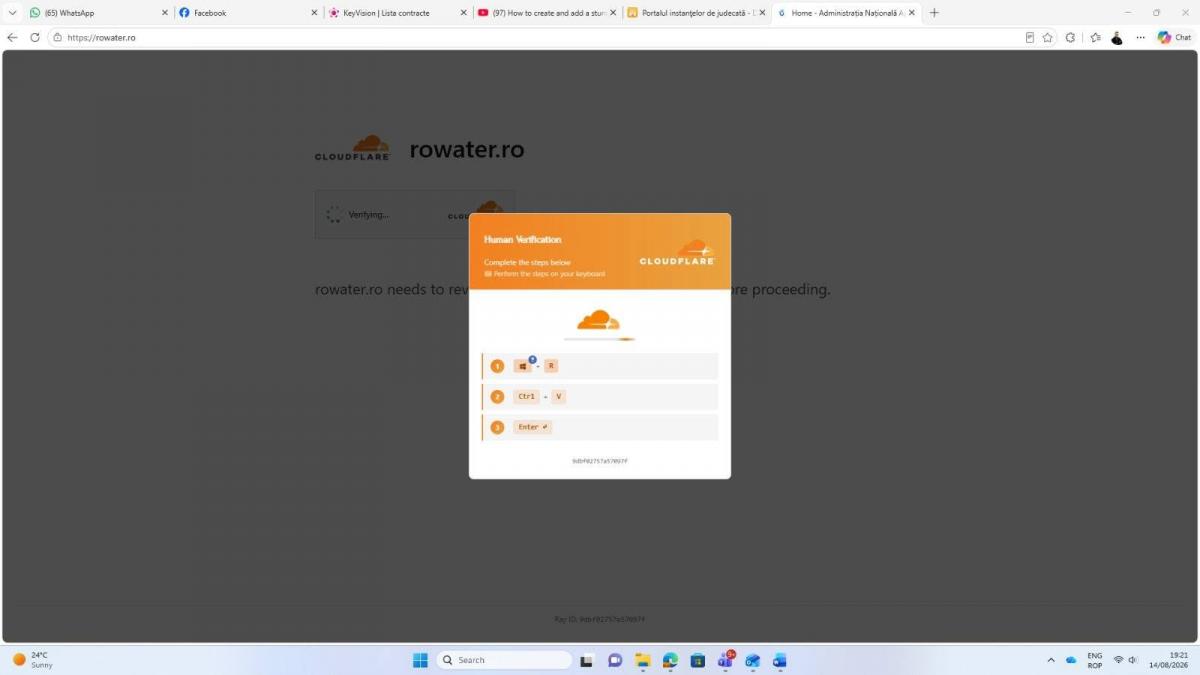The image size is (1200, 675).
Task: Open the purple Chat app on taskbar
Action: (615, 660)
